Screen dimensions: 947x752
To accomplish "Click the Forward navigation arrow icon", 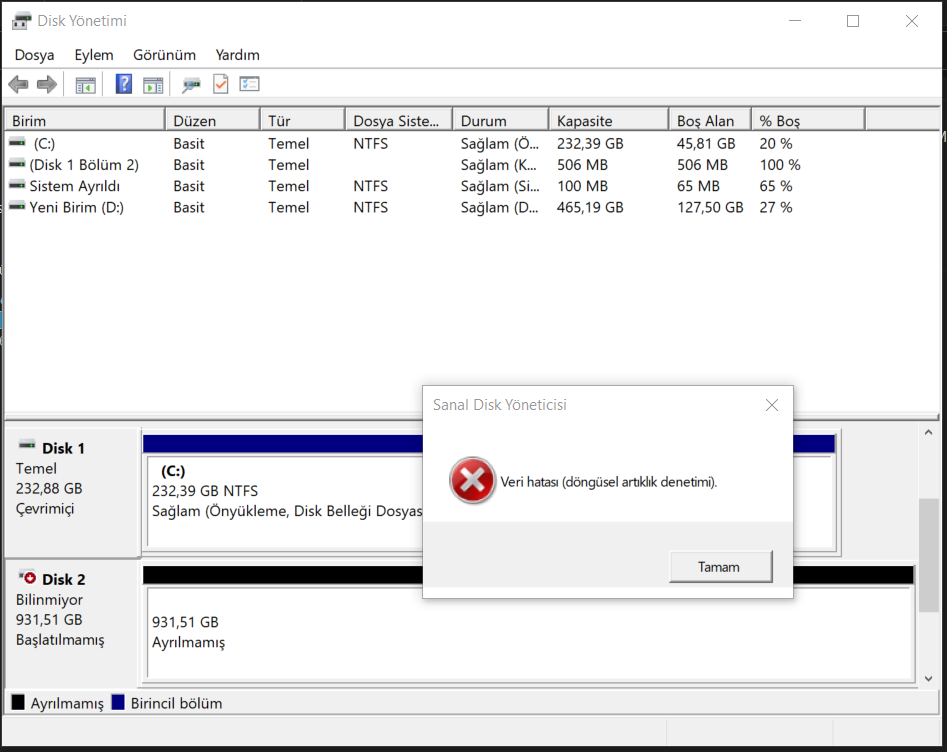I will tap(46, 84).
